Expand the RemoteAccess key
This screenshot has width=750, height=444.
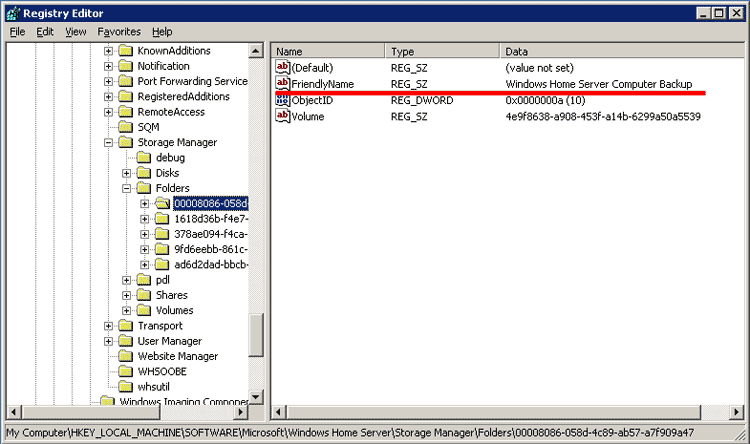(109, 112)
